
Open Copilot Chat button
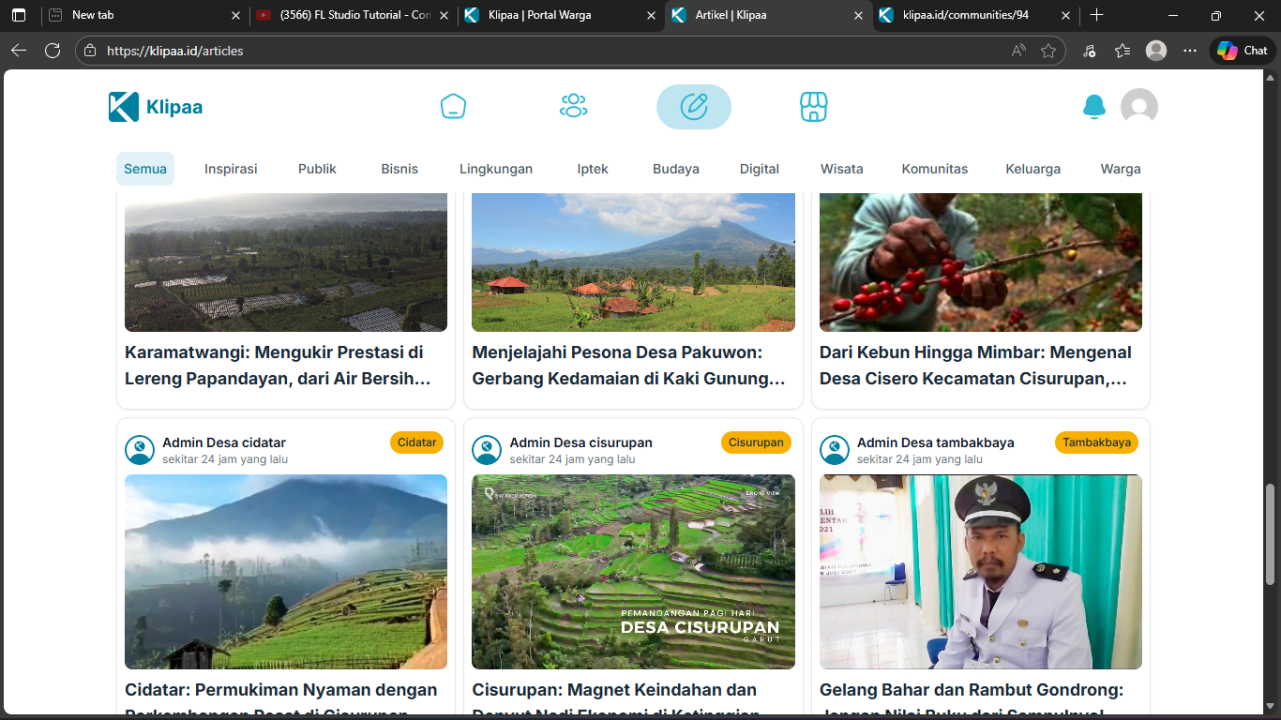[1242, 51]
